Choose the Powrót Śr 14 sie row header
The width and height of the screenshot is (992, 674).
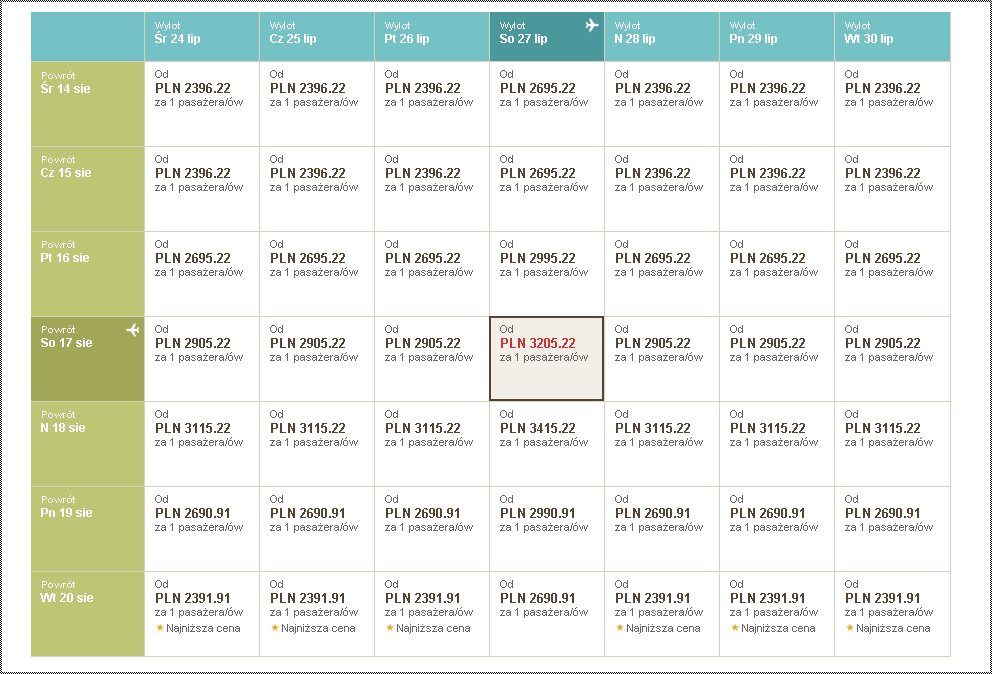[88, 104]
